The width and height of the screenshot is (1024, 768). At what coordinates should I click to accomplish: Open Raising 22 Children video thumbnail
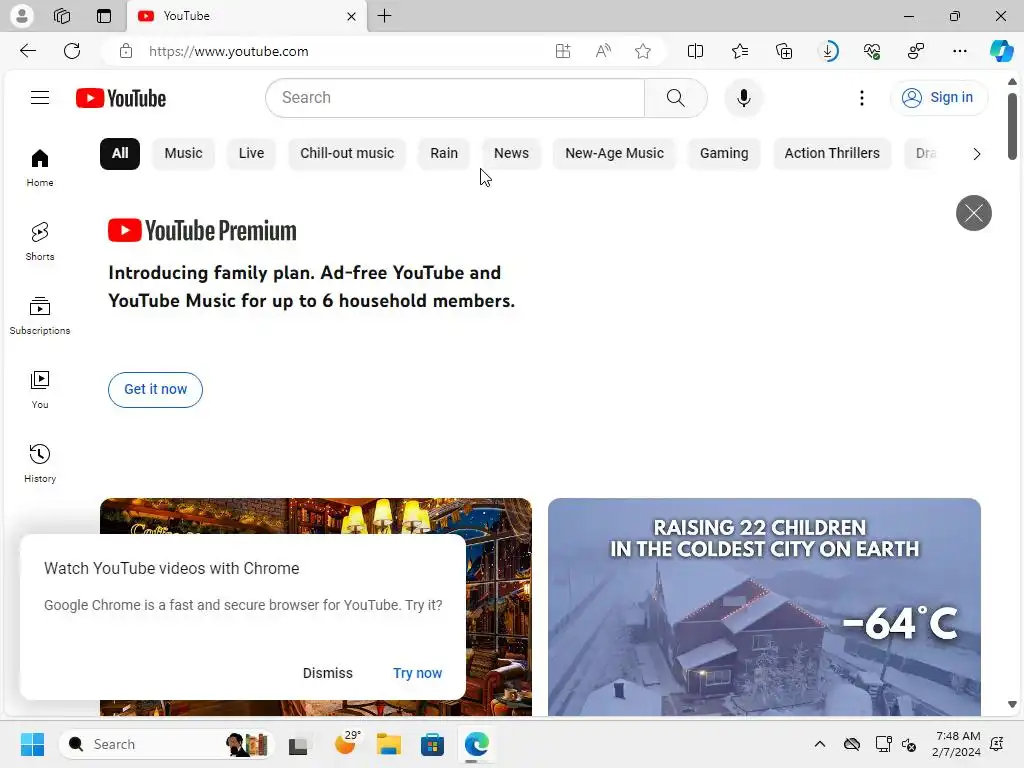764,607
